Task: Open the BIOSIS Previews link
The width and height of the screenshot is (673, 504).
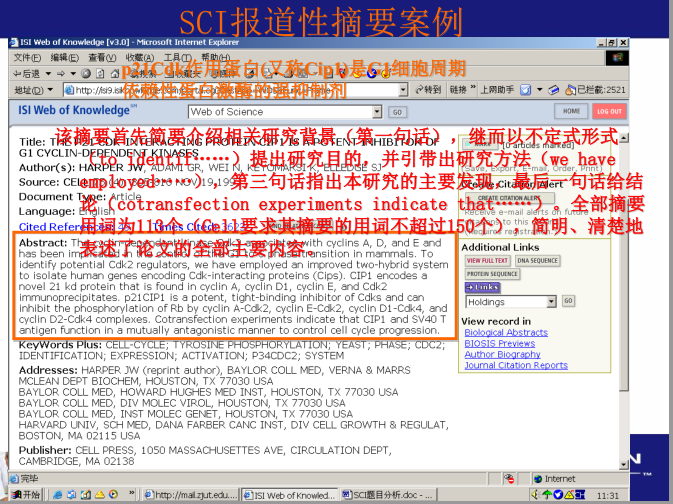Action: pos(500,343)
